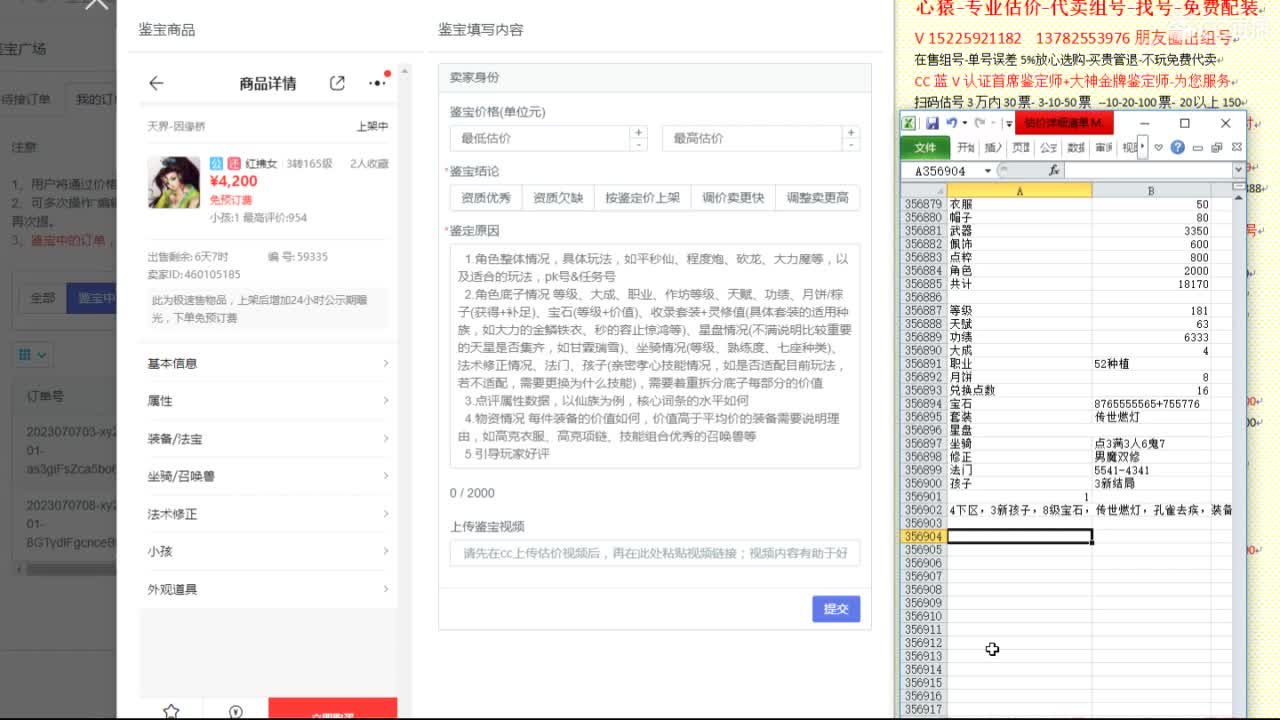1280x720 pixels.
Task: Open Excel Help via the question mark icon
Action: coord(1179,145)
